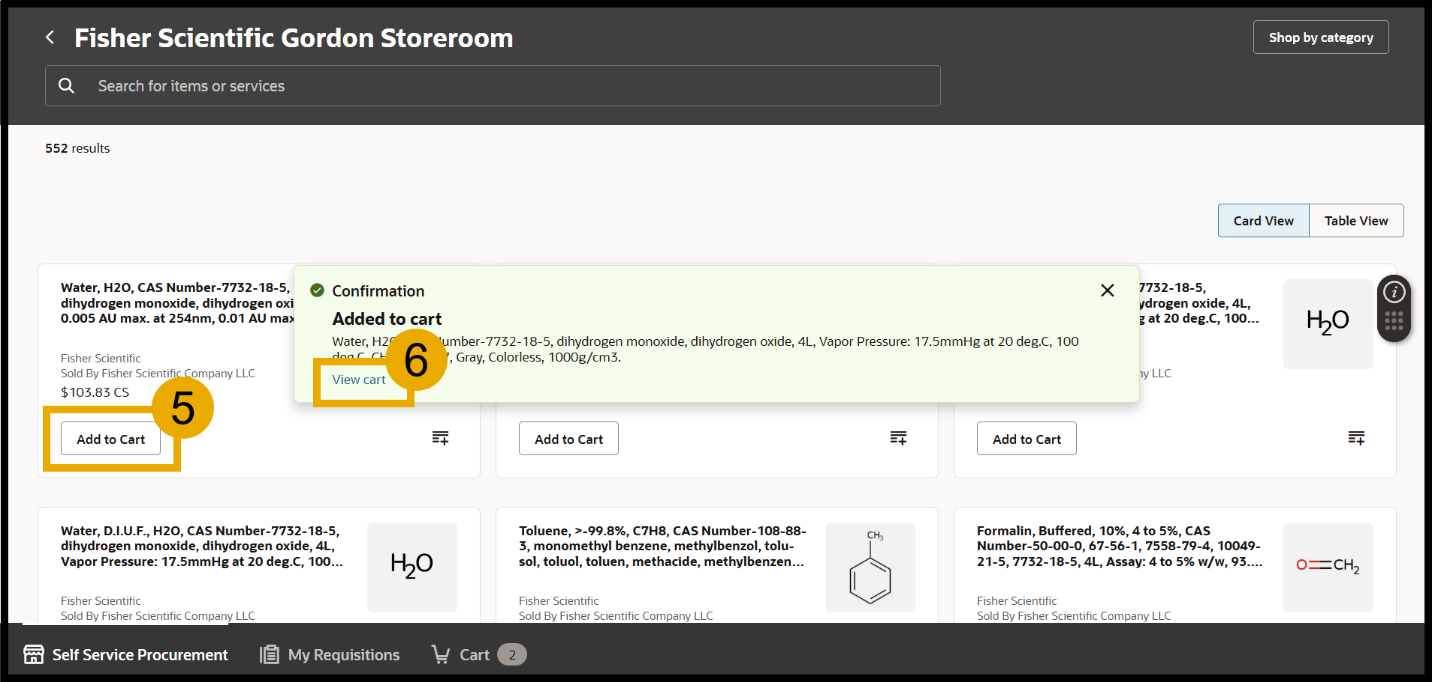Open the View cart link in confirmation
The image size is (1432, 682).
tap(358, 379)
